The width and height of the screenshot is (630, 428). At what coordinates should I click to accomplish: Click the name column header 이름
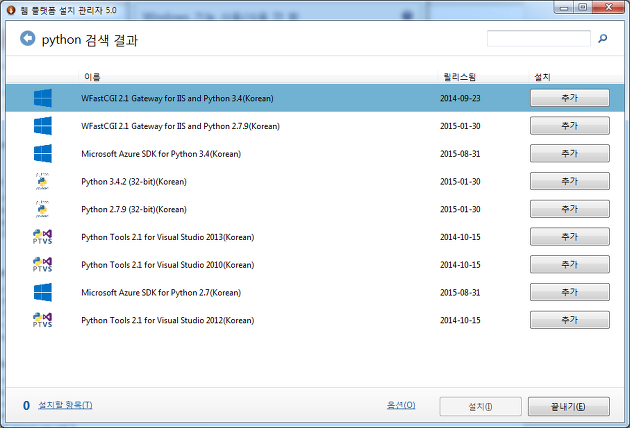tap(92, 77)
